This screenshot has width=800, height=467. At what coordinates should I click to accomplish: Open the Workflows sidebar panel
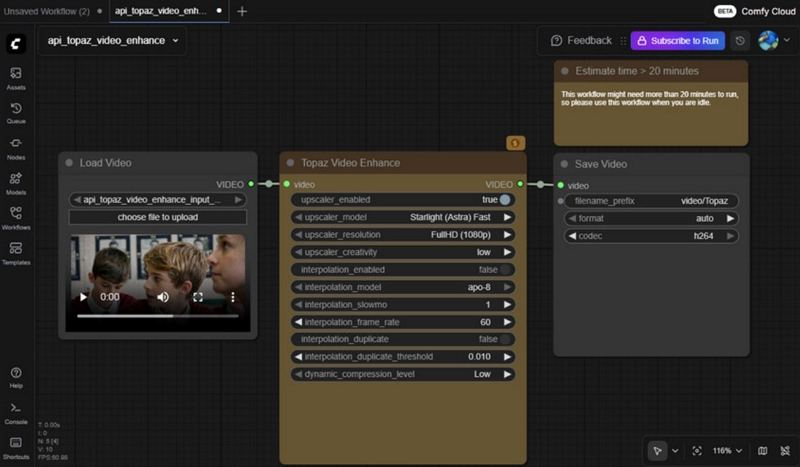[16, 218]
